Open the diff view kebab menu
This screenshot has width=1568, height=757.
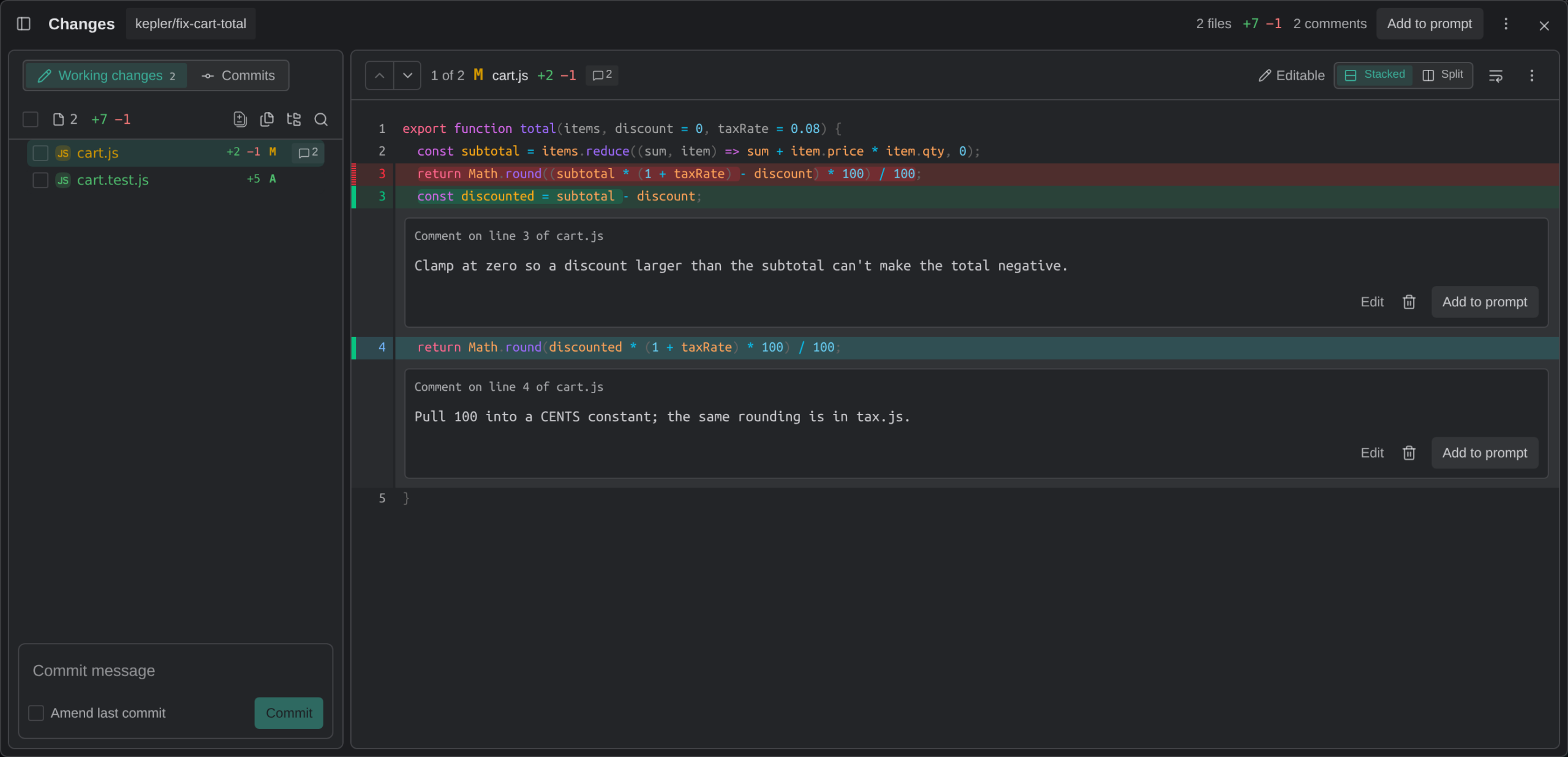[1532, 75]
